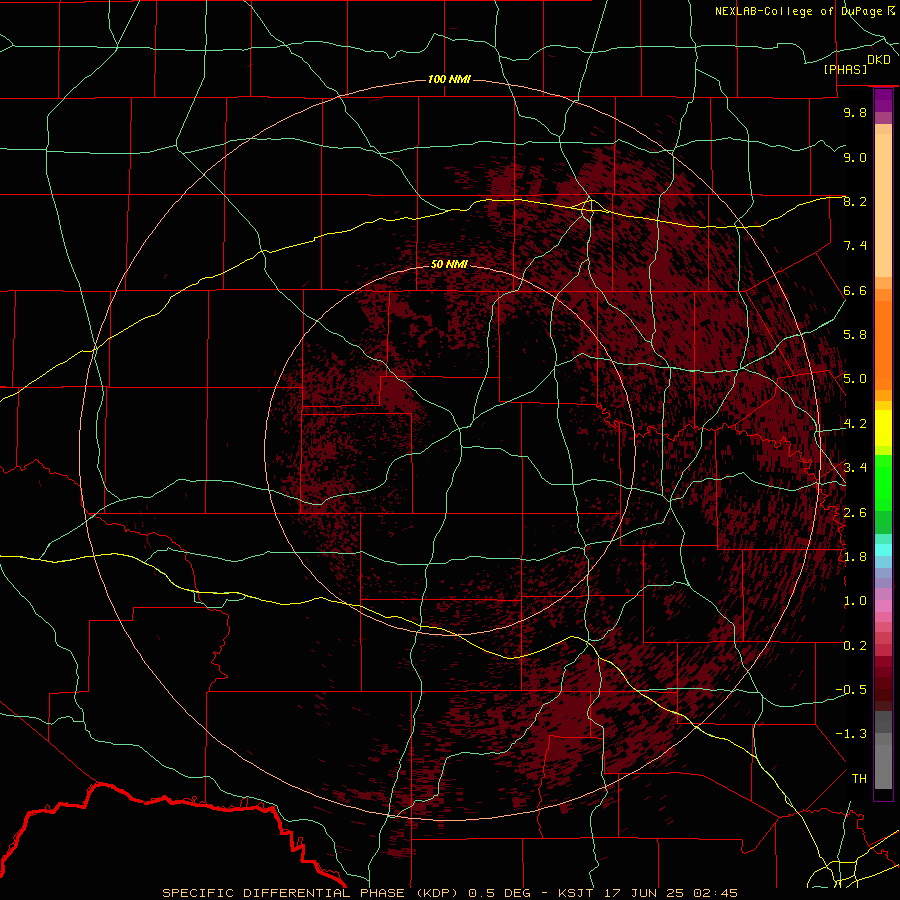This screenshot has height=900, width=900.
Task: Click the 9.0 value on the color scale
Action: [855, 157]
